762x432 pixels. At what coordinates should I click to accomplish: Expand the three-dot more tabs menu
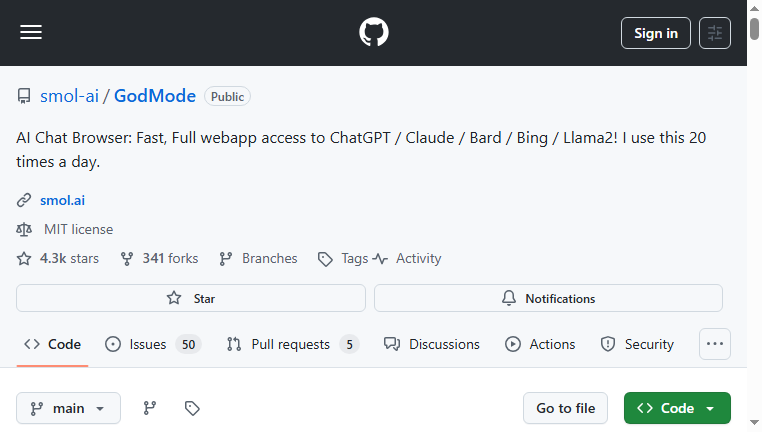714,344
